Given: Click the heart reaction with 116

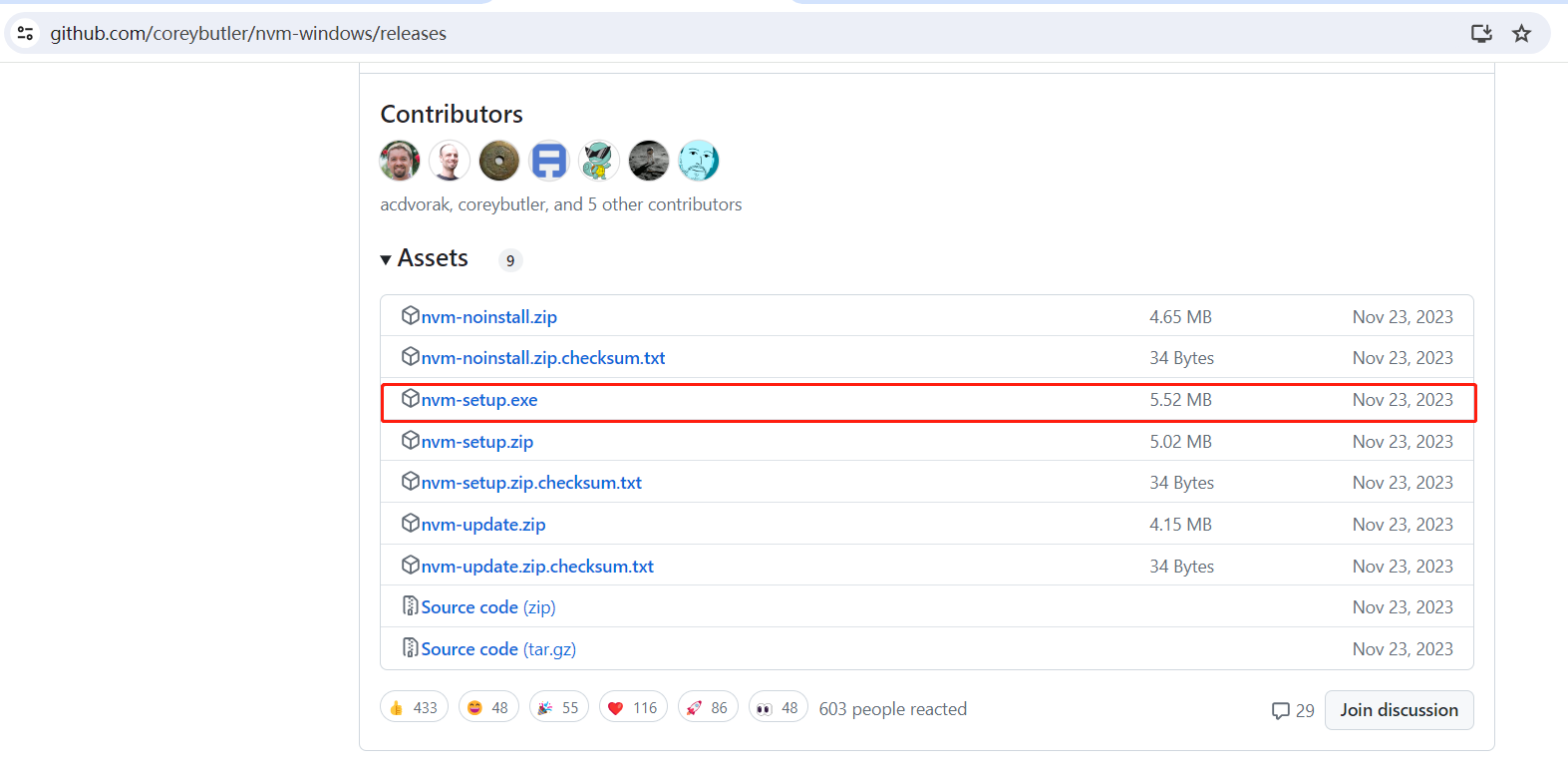Looking at the screenshot, I should pyautogui.click(x=633, y=708).
